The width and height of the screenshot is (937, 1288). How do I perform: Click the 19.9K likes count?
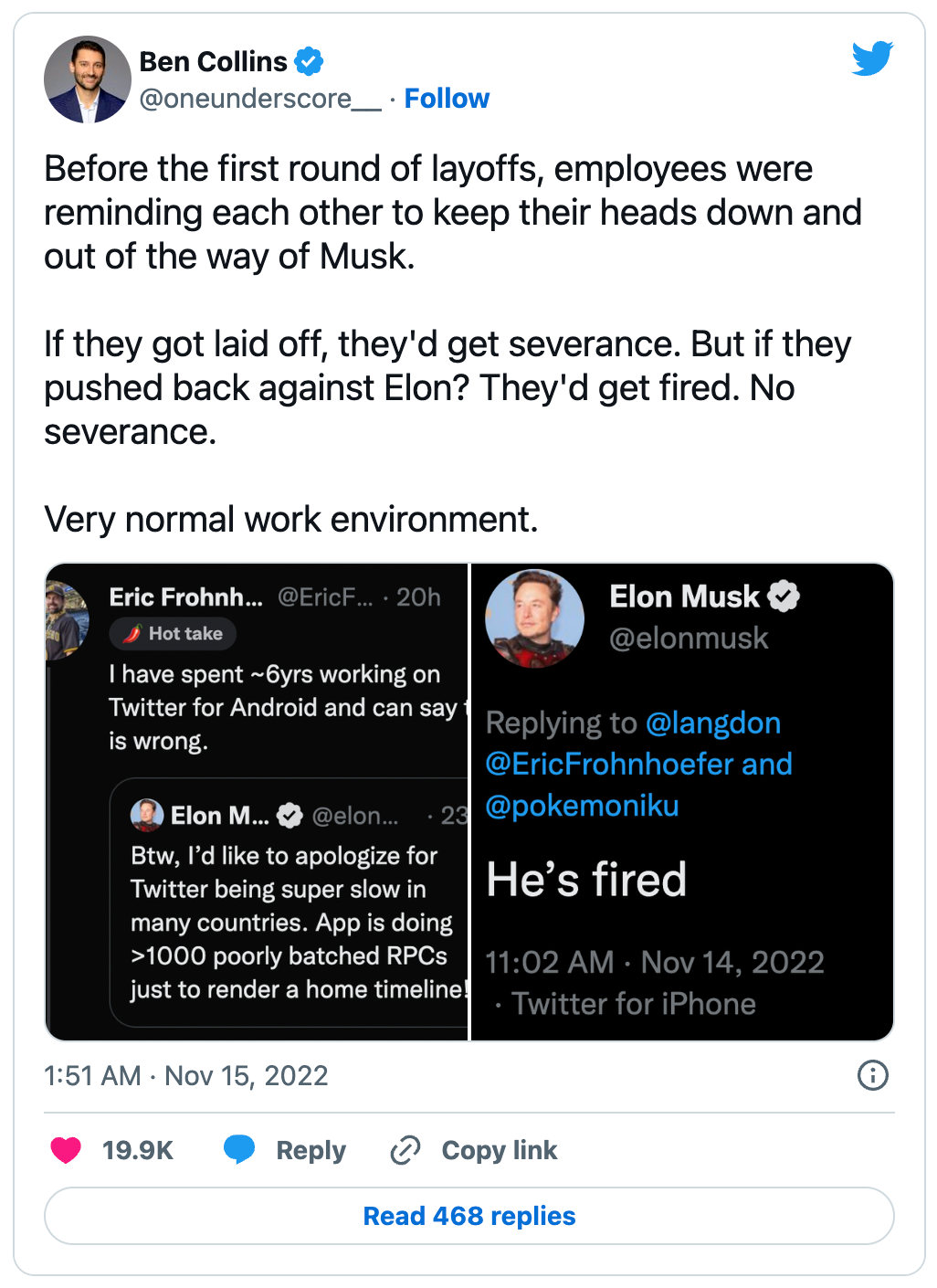(x=137, y=1150)
